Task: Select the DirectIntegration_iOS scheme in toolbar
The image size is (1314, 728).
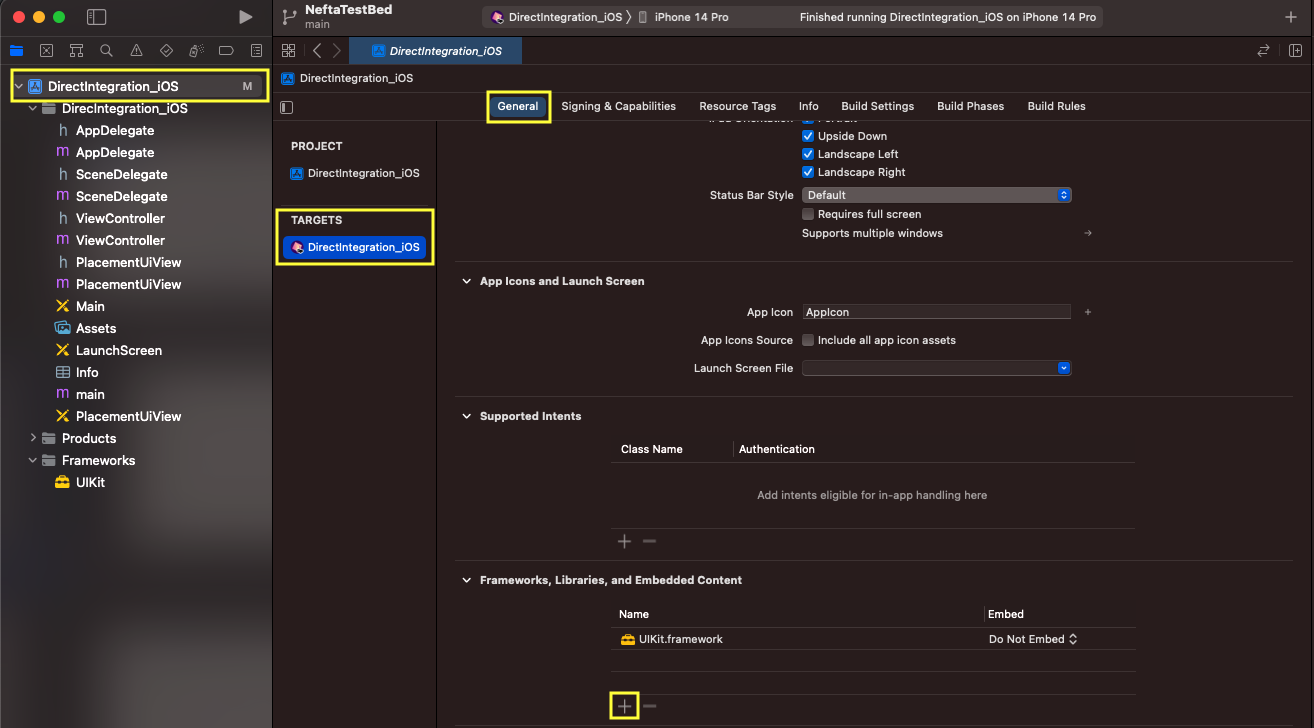Action: pyautogui.click(x=556, y=17)
